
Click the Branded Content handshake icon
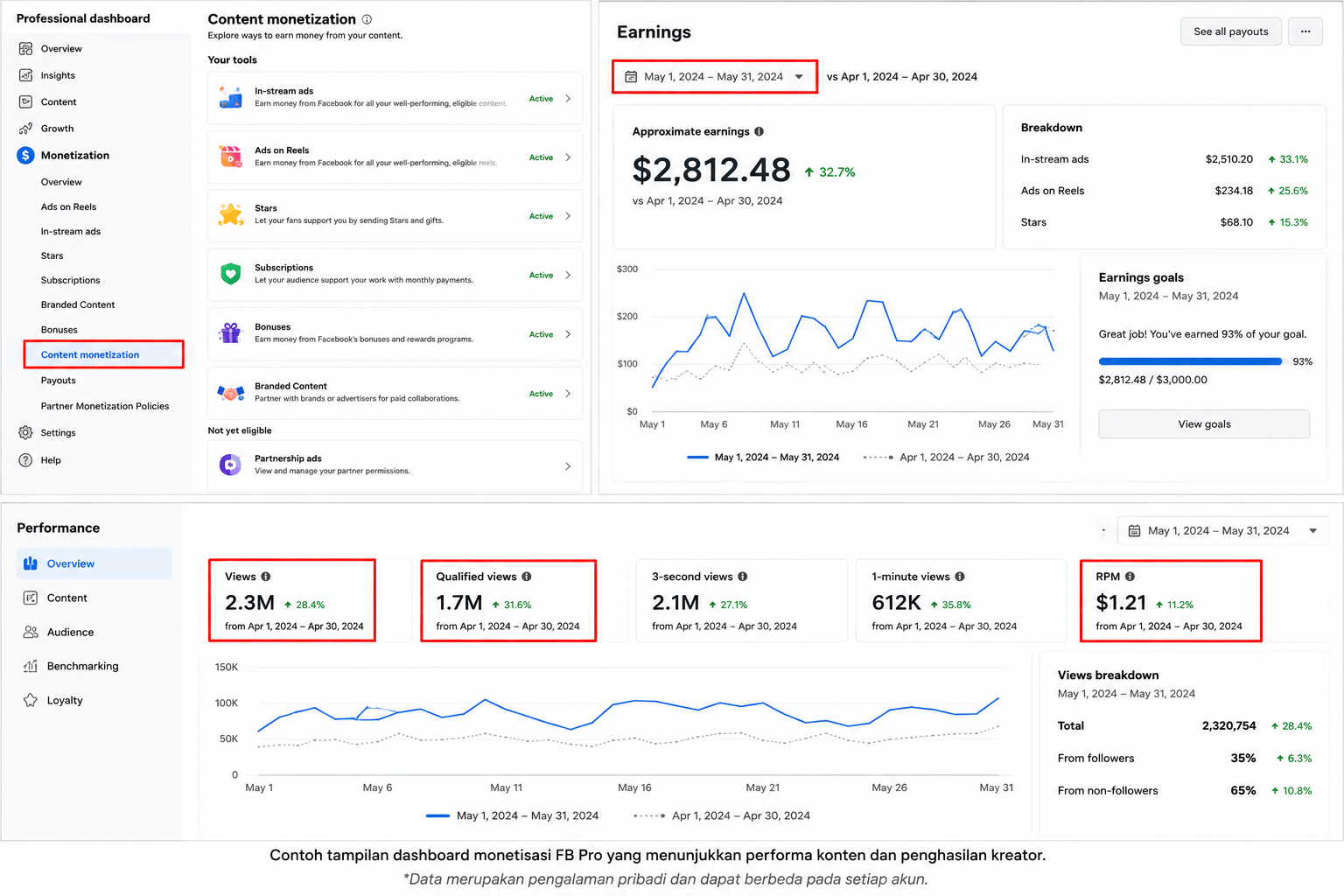coord(231,393)
